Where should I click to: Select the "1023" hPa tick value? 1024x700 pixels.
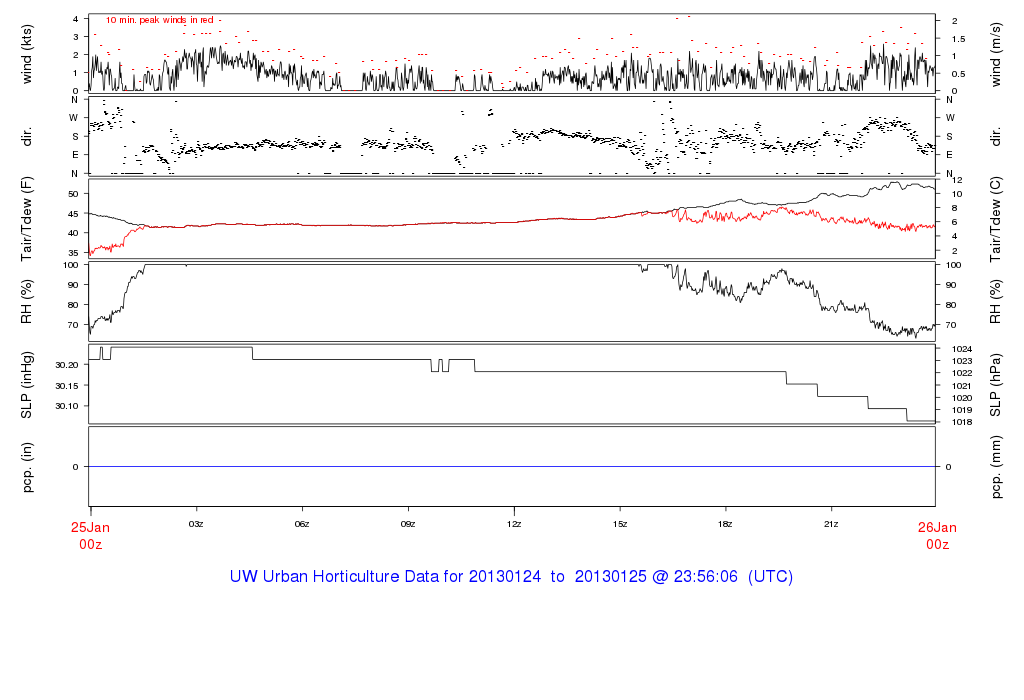(962, 361)
